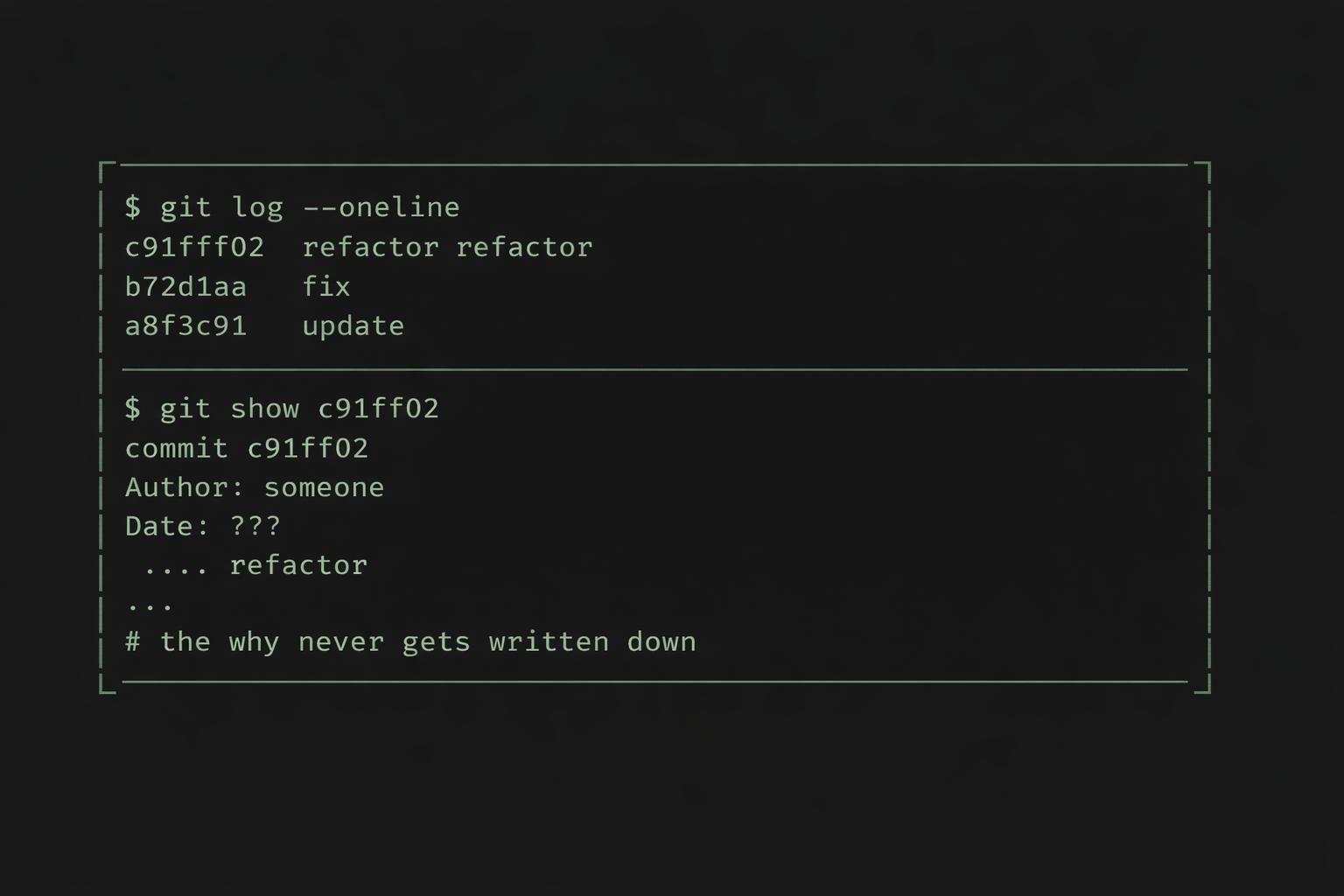This screenshot has height=896, width=1344.
Task: Click the "Author: someone" line
Action: click(x=255, y=487)
